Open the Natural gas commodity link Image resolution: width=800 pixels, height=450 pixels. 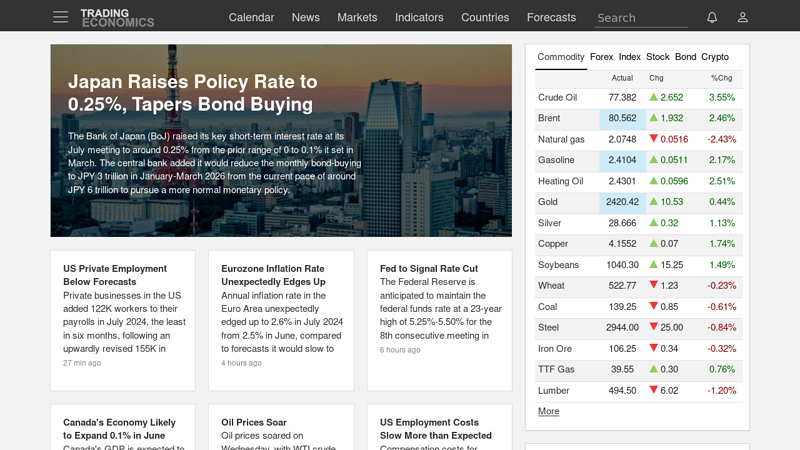point(561,139)
